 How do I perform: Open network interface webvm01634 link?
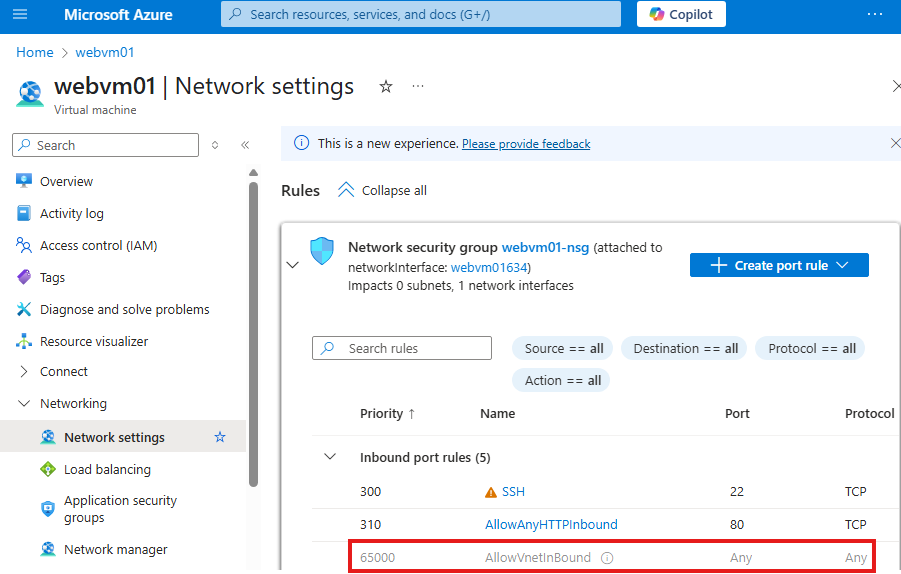489,267
